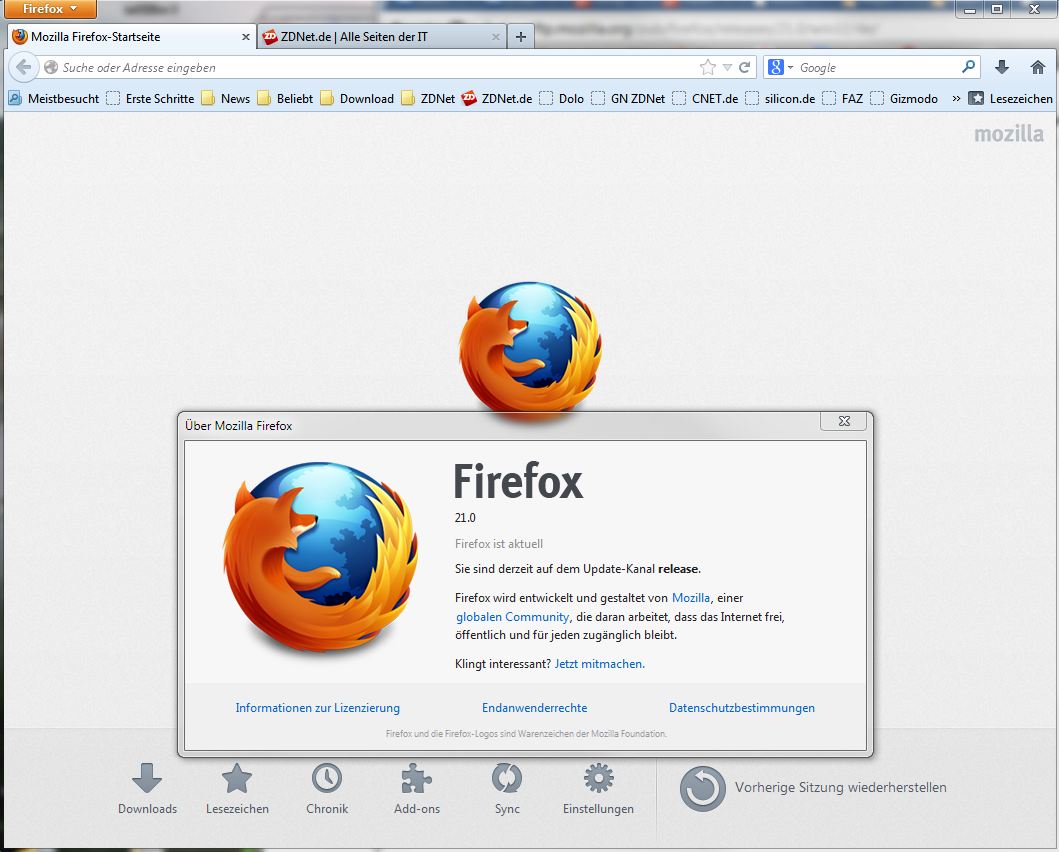Bookmark this page with star icon

(x=708, y=68)
